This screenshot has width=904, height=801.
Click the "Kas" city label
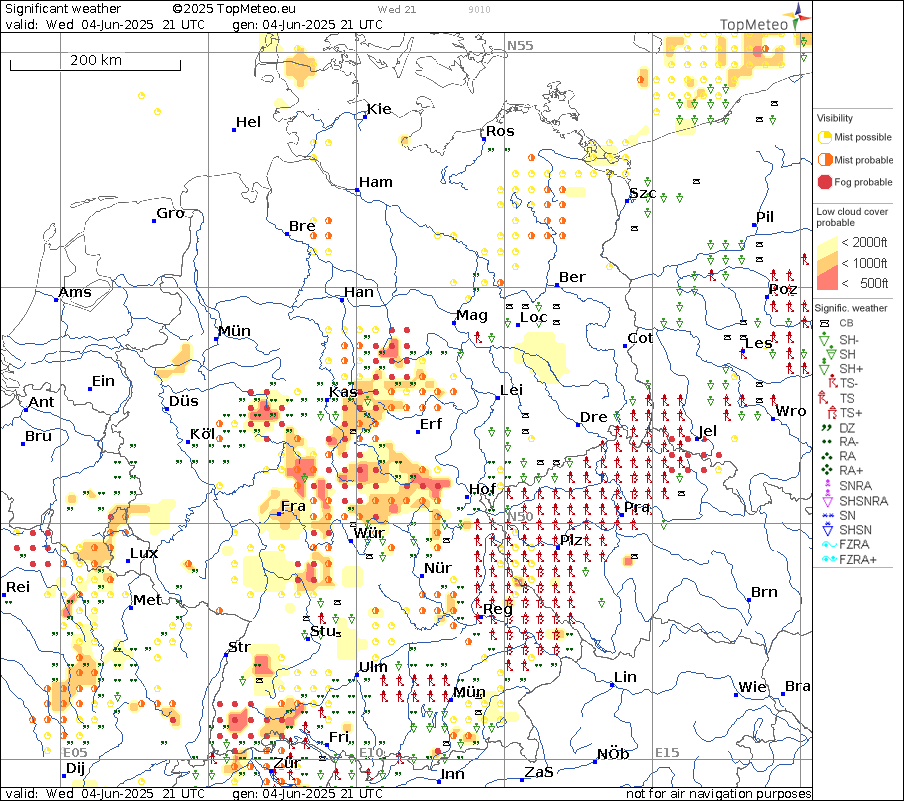343,392
